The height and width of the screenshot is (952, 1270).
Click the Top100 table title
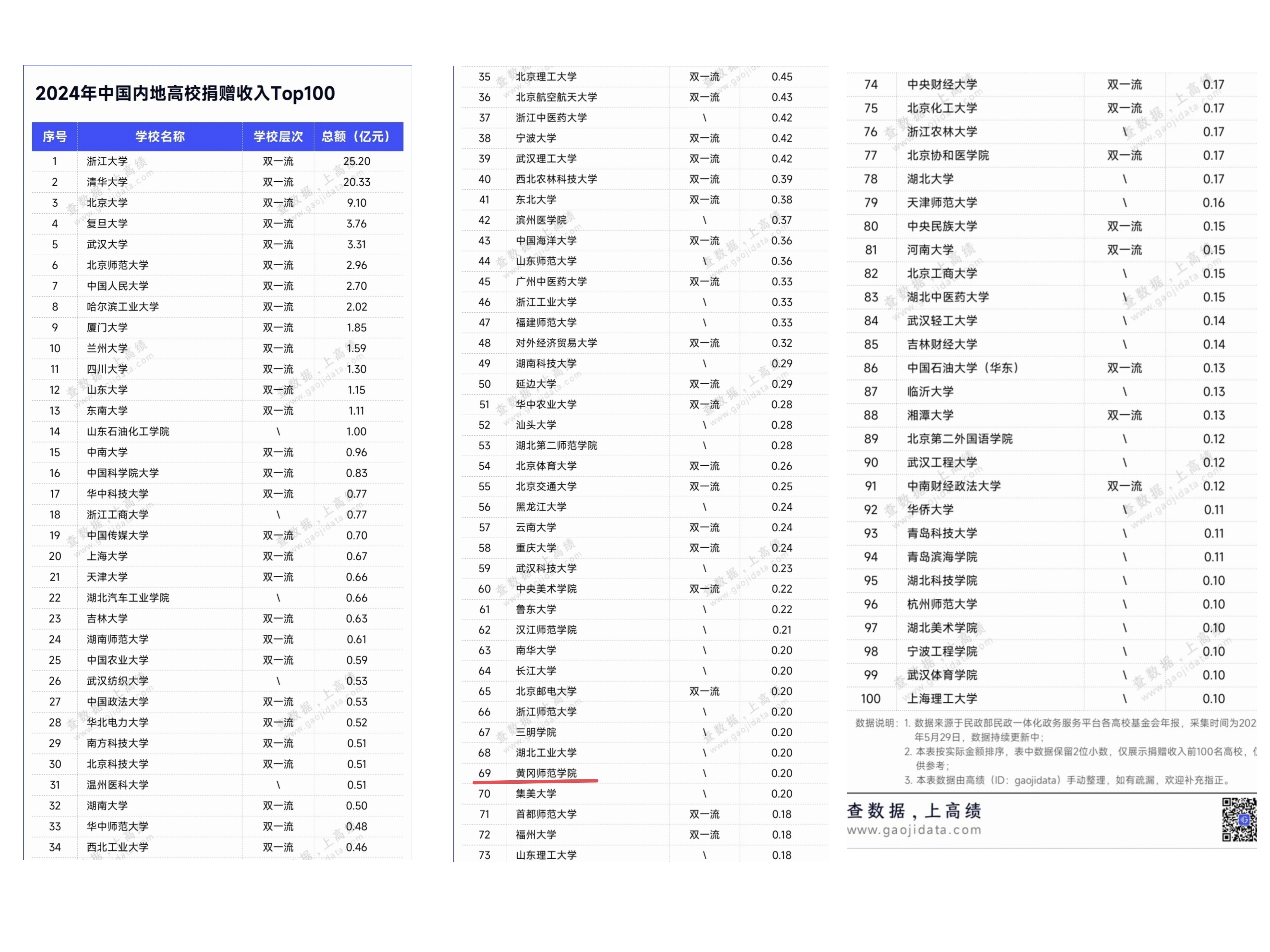[x=185, y=93]
